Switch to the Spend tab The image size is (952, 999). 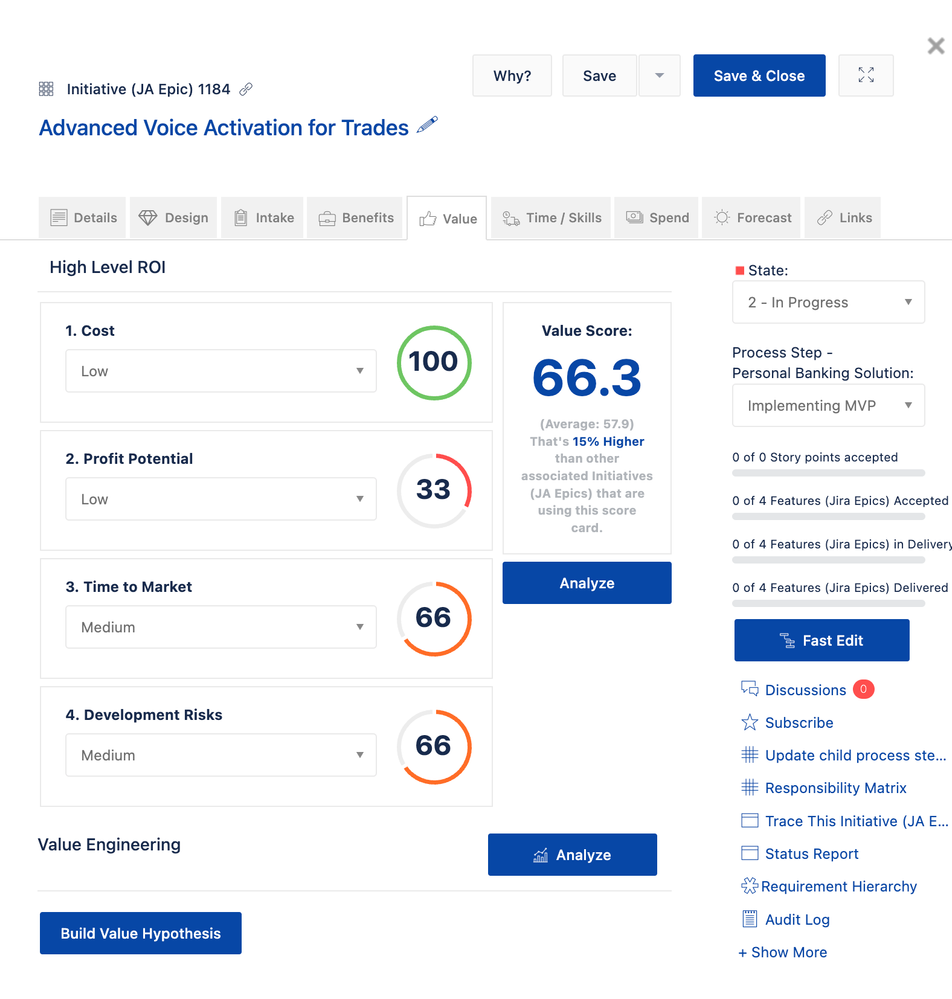[656, 218]
